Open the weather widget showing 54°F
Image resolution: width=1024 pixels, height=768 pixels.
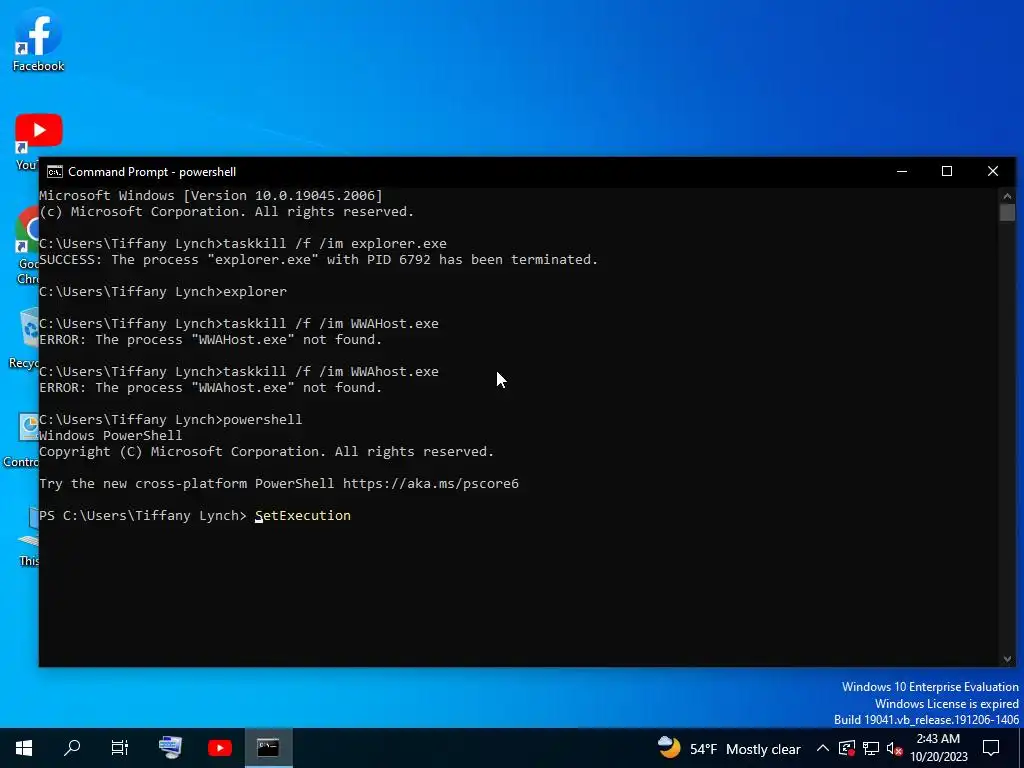[729, 748]
